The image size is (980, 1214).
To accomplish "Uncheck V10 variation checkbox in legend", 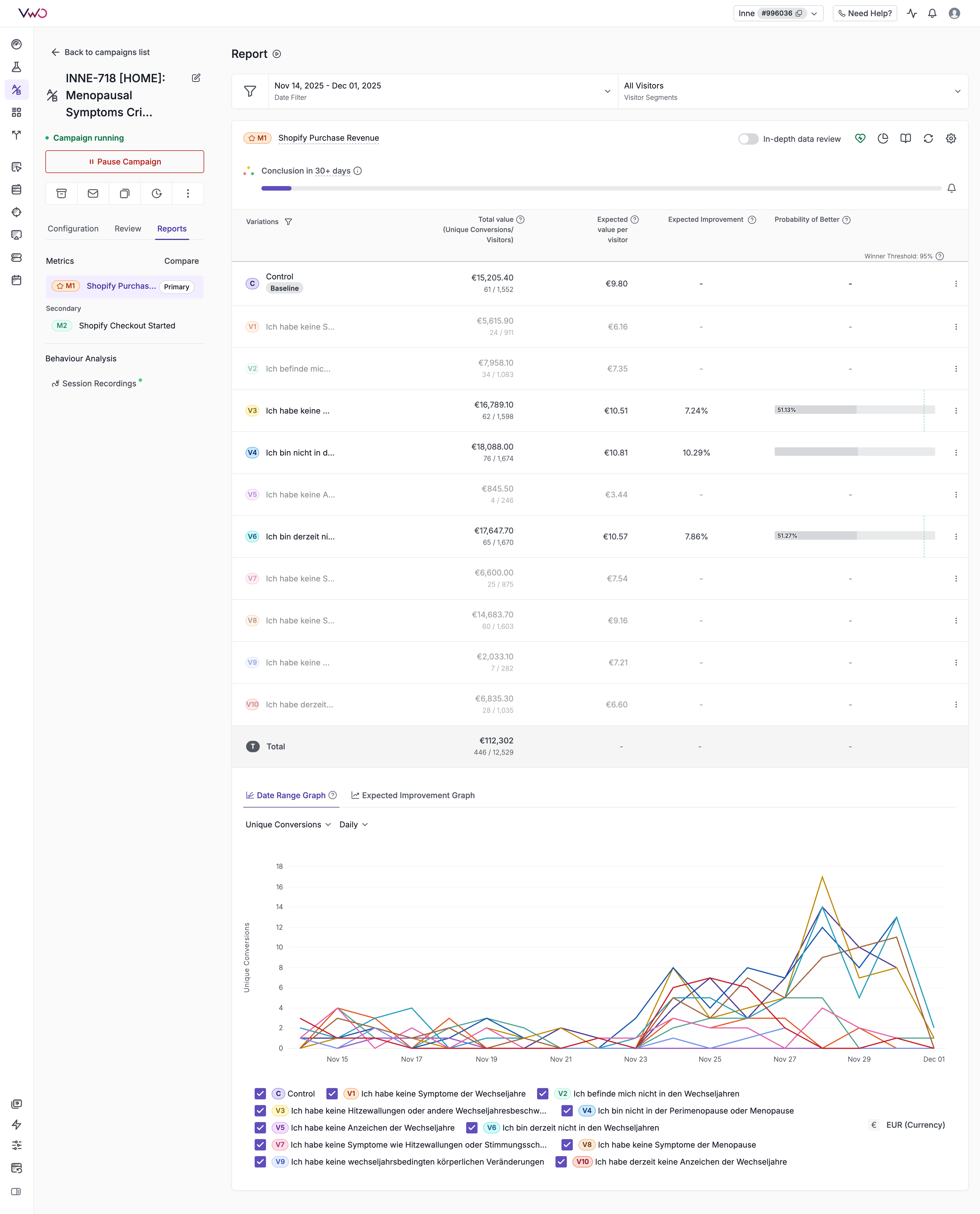I will [561, 1162].
